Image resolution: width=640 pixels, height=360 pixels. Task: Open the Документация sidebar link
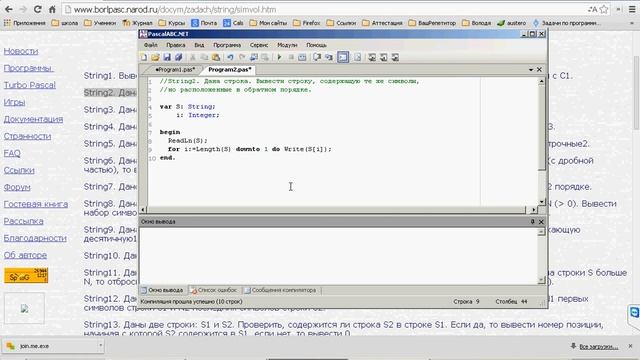pos(33,119)
